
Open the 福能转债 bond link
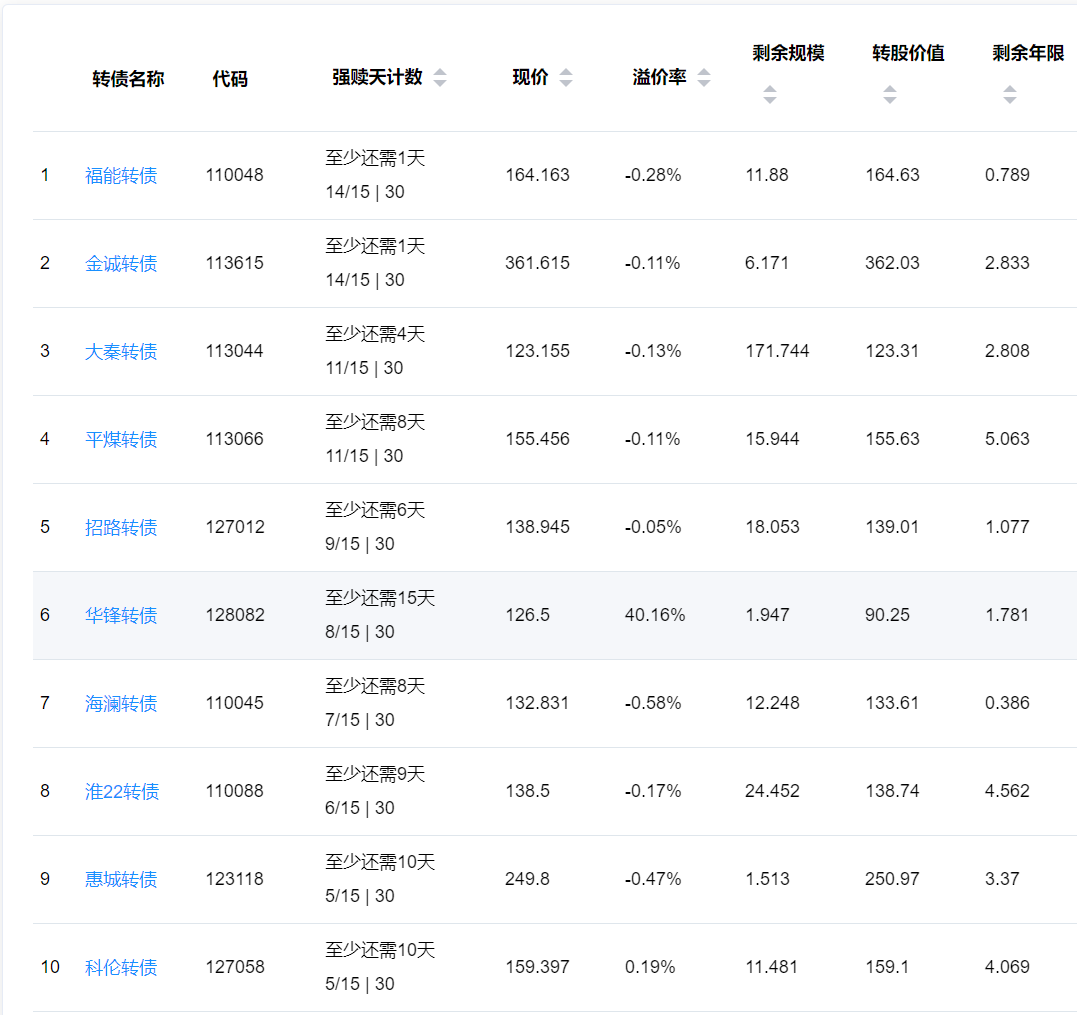[121, 176]
